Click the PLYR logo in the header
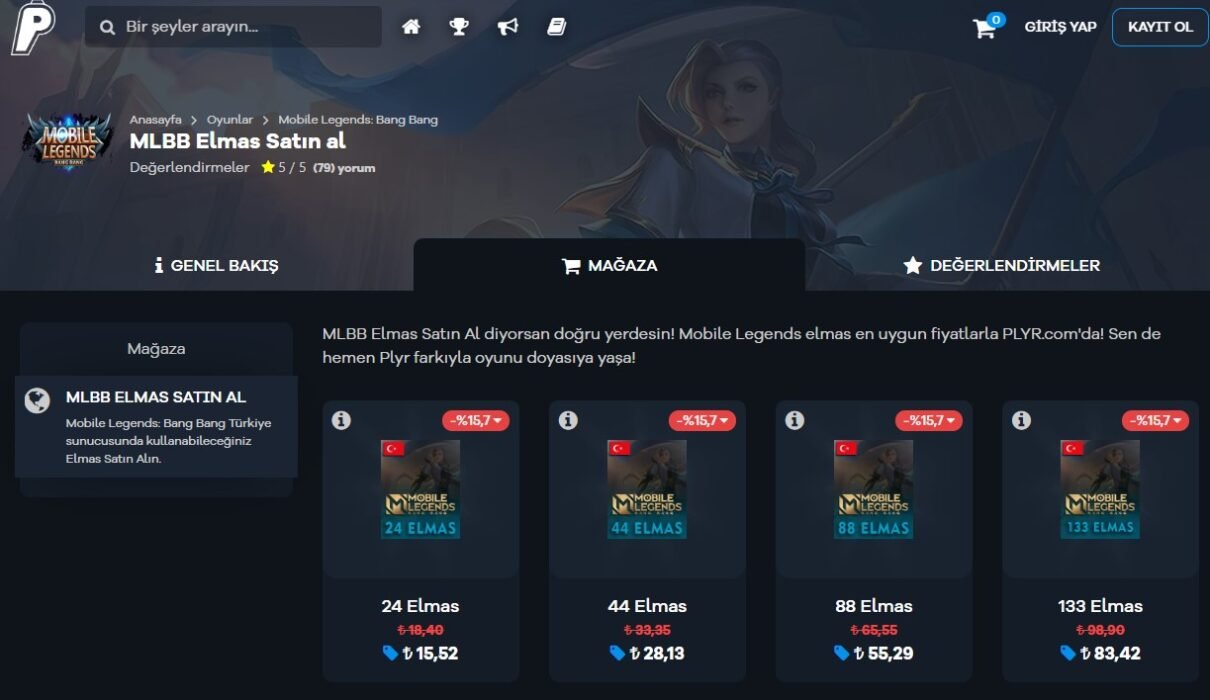This screenshot has height=700, width=1210. (33, 27)
